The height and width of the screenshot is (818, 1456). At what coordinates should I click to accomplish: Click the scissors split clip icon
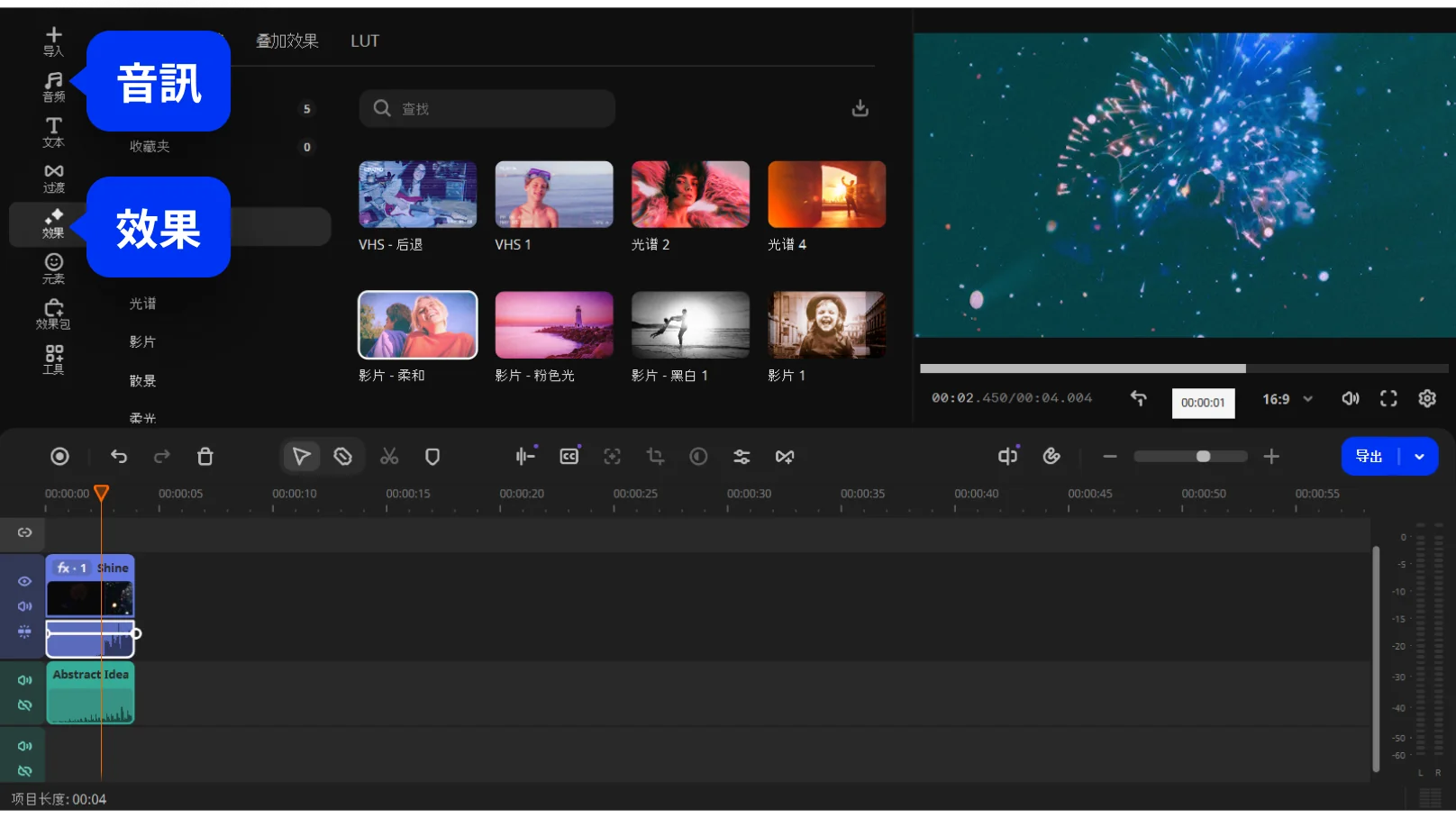pos(389,457)
